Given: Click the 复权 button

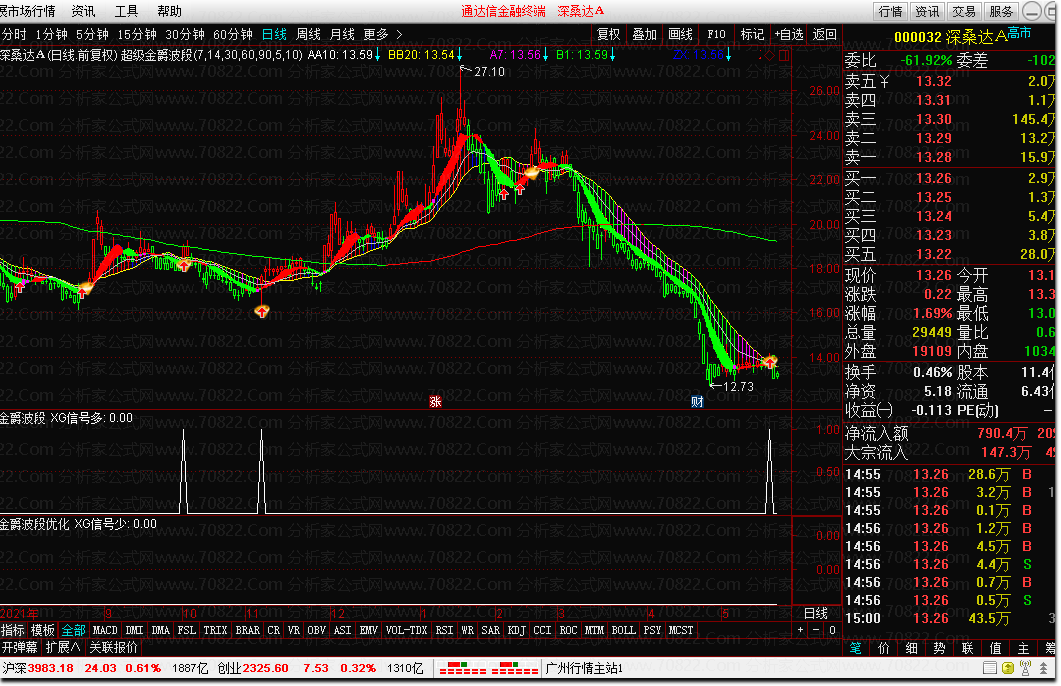Looking at the screenshot, I should pyautogui.click(x=608, y=35).
